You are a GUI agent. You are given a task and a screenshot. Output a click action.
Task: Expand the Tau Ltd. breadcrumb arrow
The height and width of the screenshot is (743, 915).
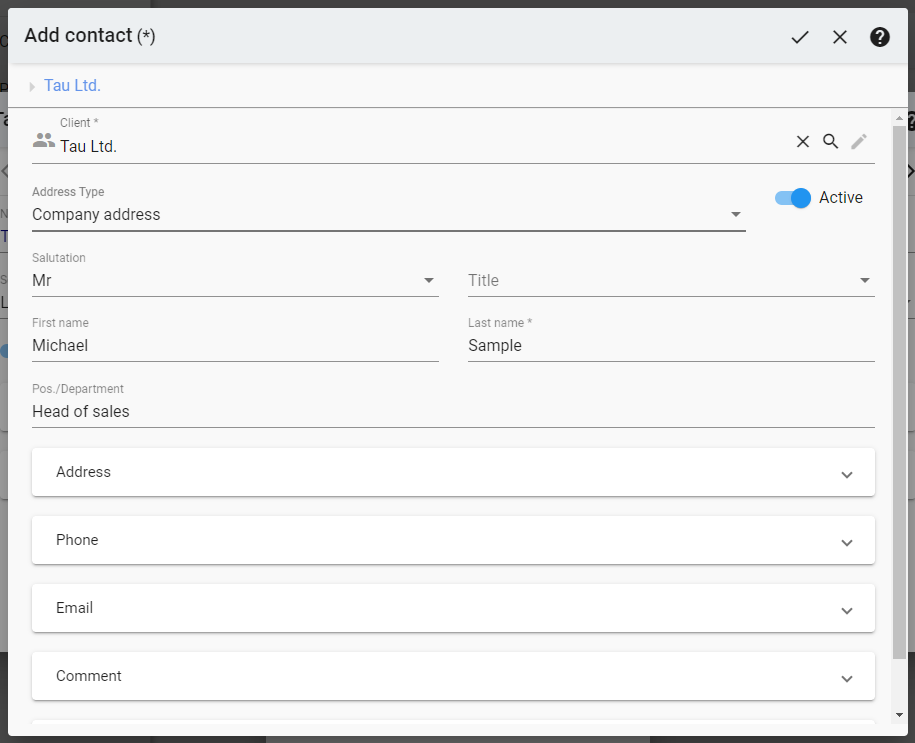[x=31, y=86]
